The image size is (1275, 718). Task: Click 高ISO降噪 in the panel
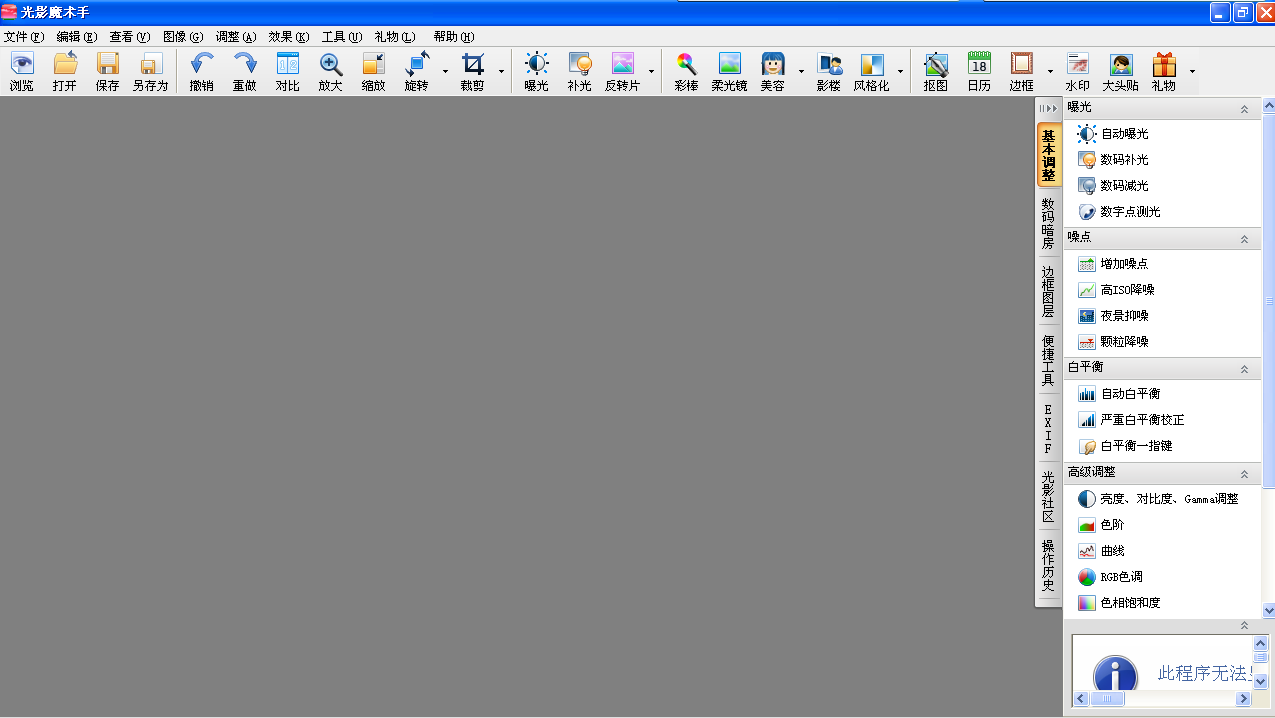click(x=1116, y=290)
